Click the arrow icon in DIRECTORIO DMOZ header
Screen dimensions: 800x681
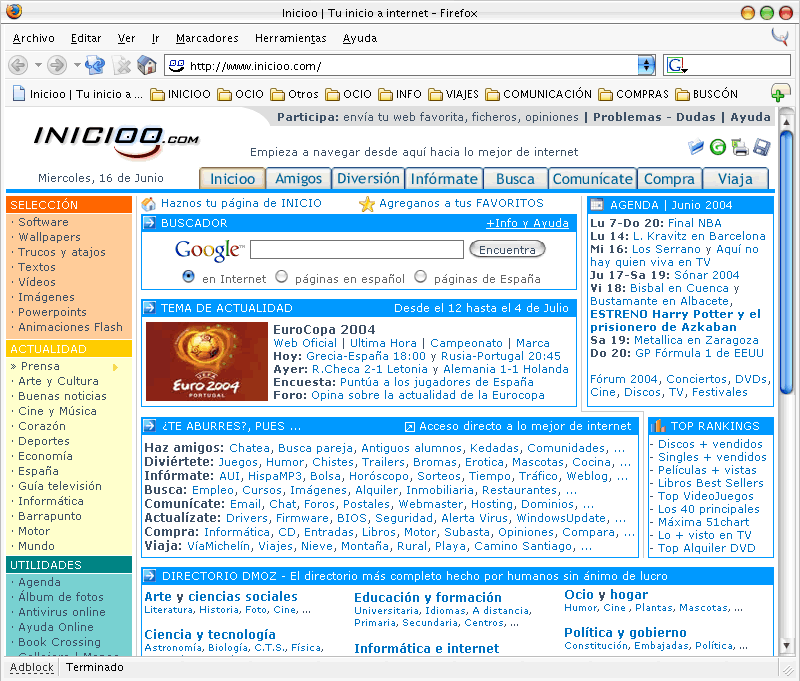(149, 575)
